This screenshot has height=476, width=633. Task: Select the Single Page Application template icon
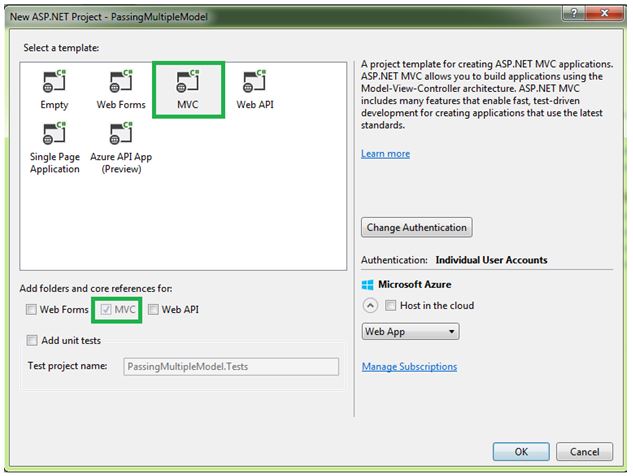pos(54,133)
